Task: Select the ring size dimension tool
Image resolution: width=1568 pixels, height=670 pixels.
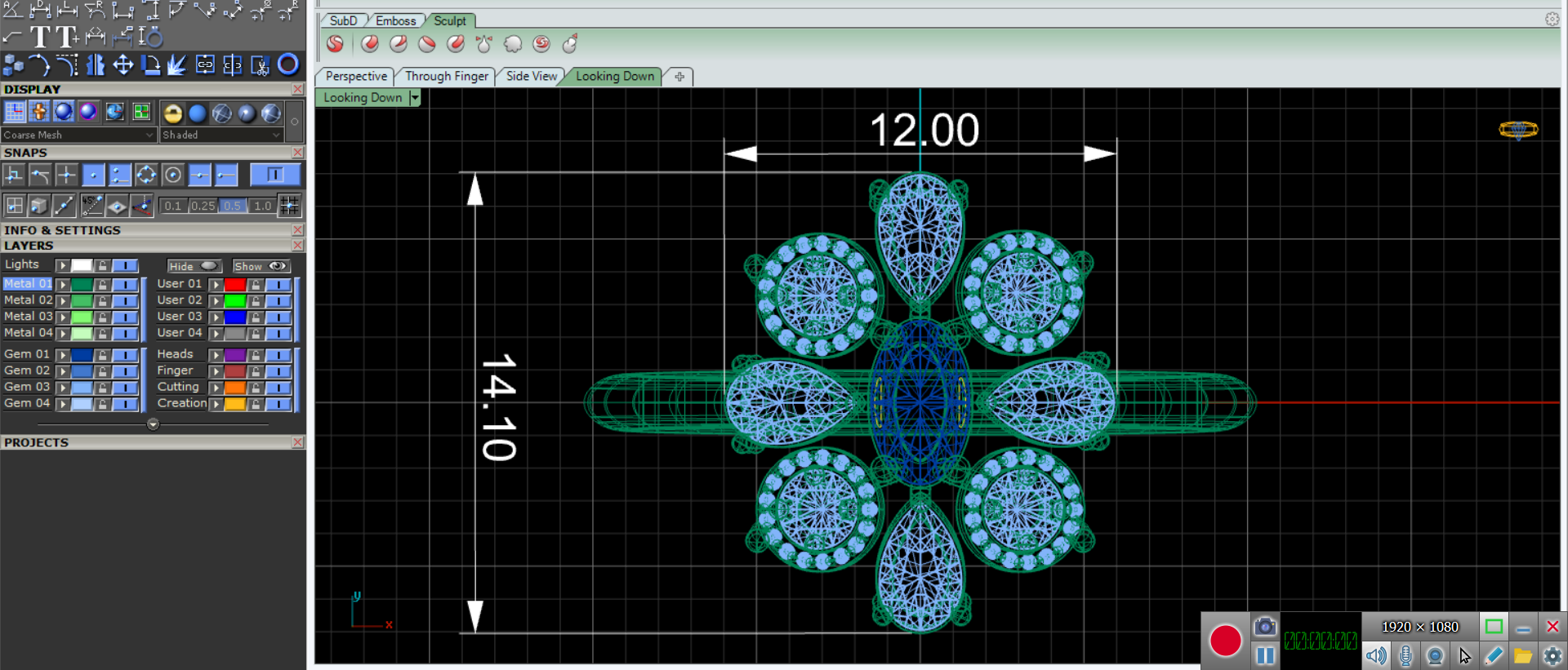Action: [150, 37]
